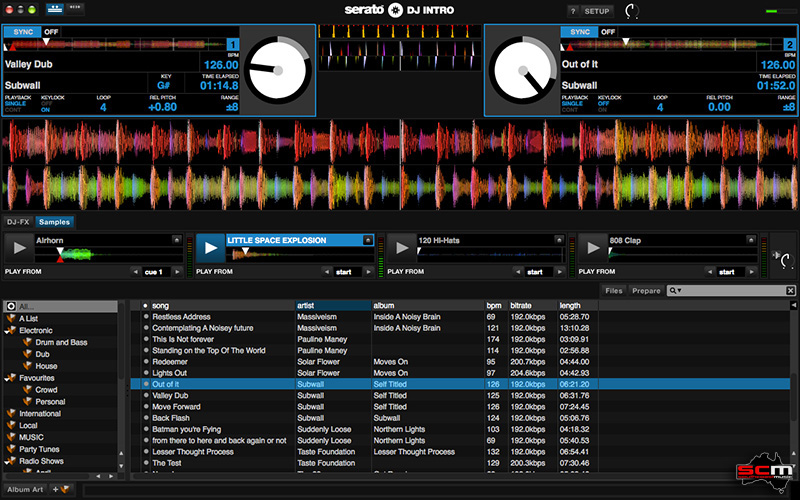Eject the LITTLE SPACE EXPLOSION sample slot
The height and width of the screenshot is (500, 800).
pyautogui.click(x=368, y=240)
